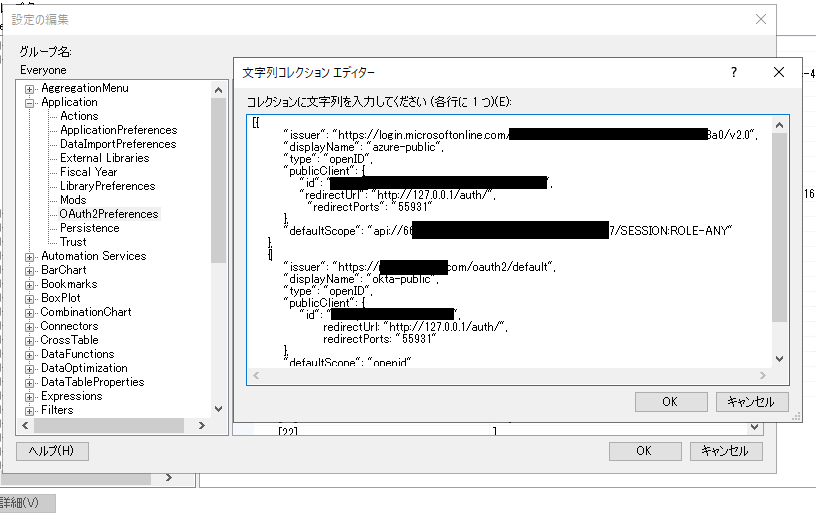Select ApplicationPreferences in the tree
This screenshot has height=522, width=816.
point(119,130)
